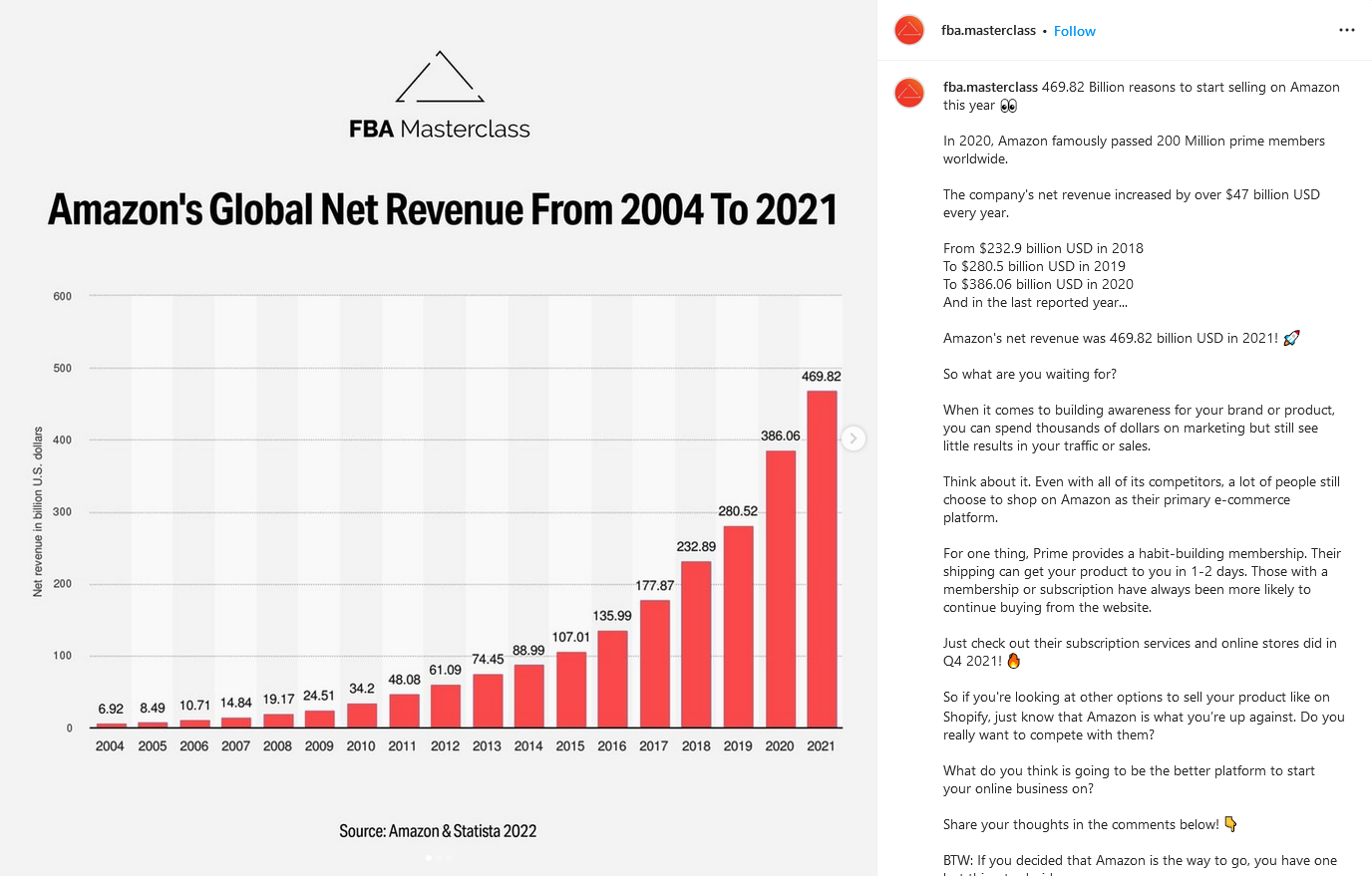Click the 6.92 value label
Screen dimensions: 1372x876
pyautogui.click(x=111, y=709)
